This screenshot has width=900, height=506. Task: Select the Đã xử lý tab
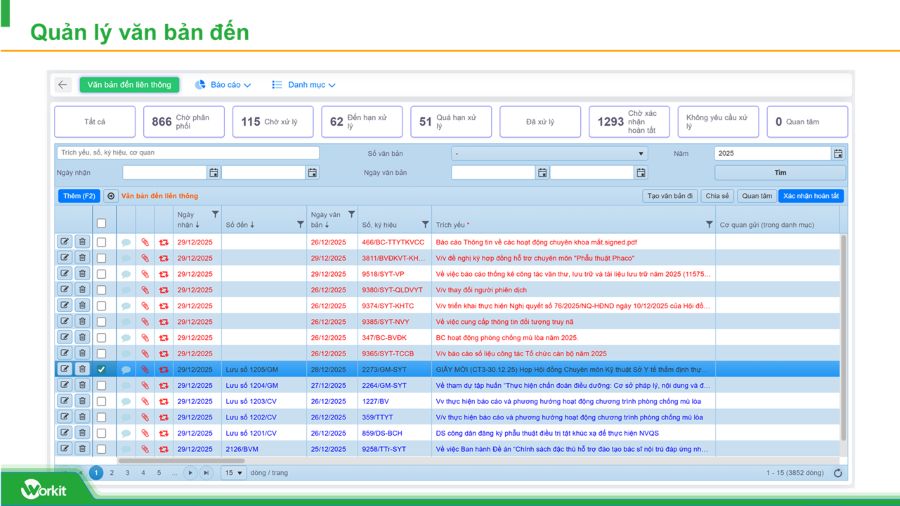[540, 122]
